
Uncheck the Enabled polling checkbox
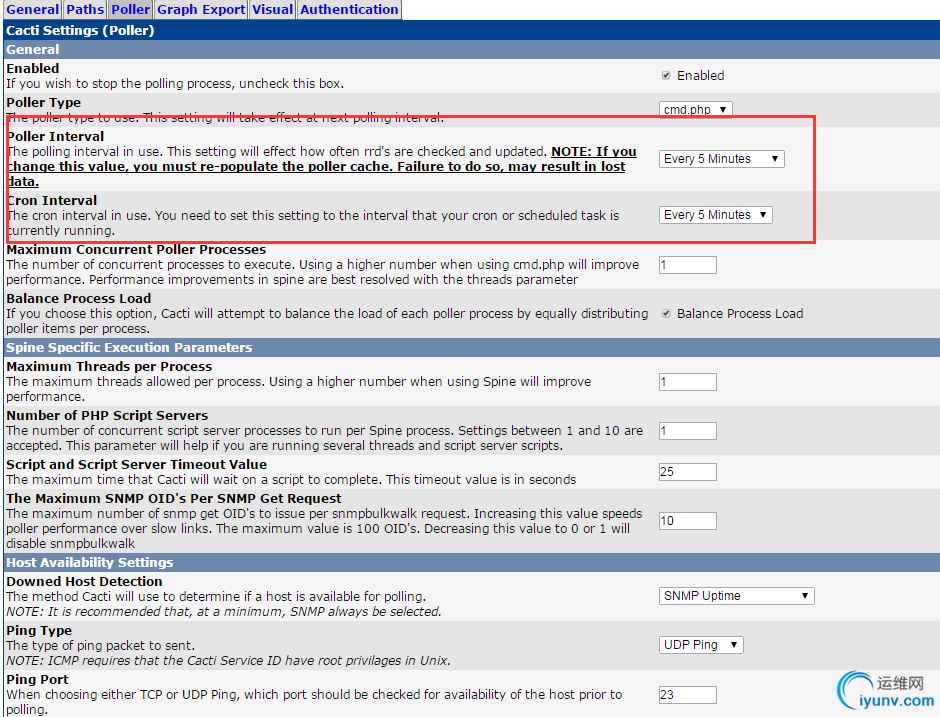666,76
